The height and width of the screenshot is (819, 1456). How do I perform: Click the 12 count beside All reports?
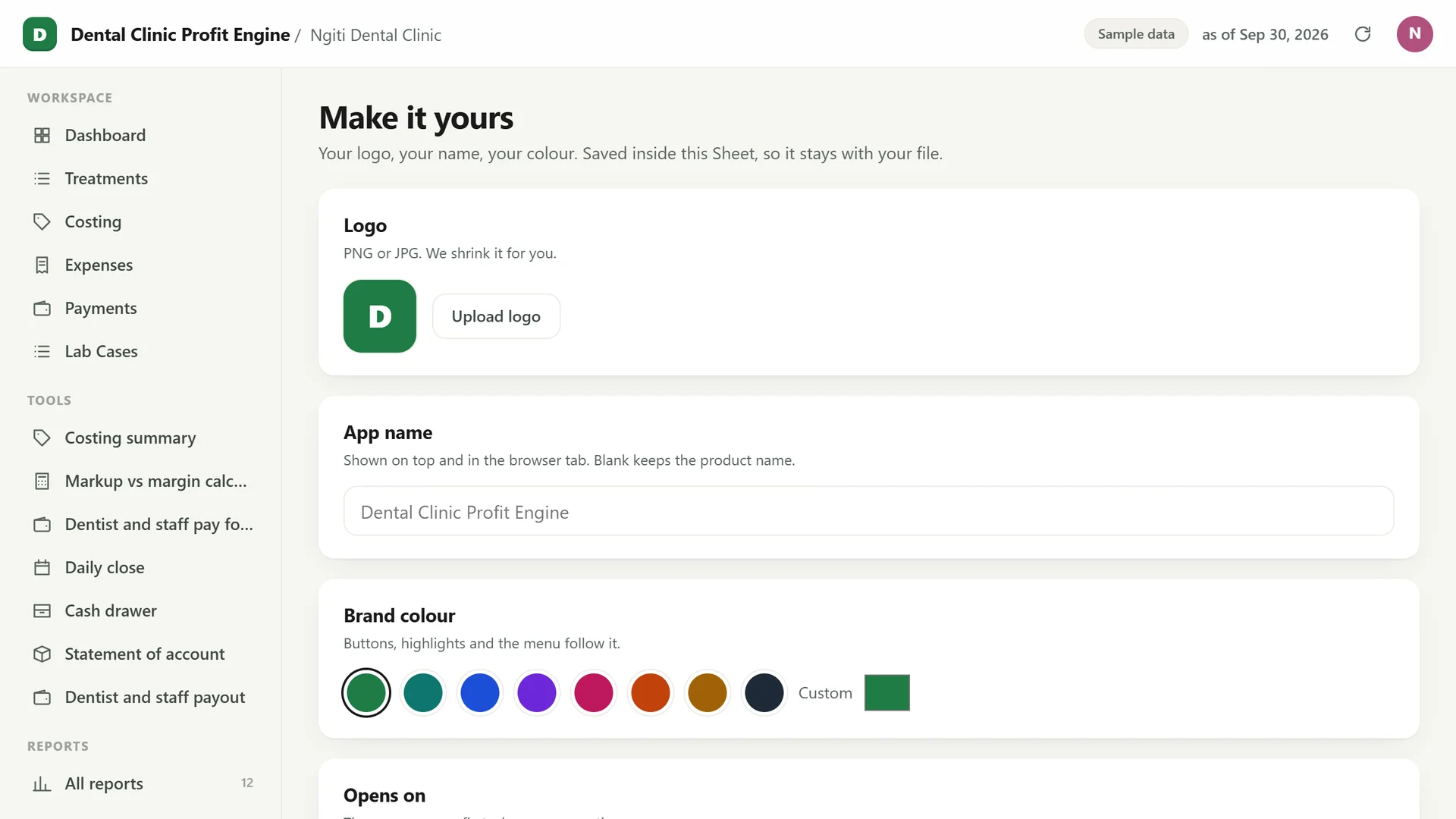[x=247, y=783]
